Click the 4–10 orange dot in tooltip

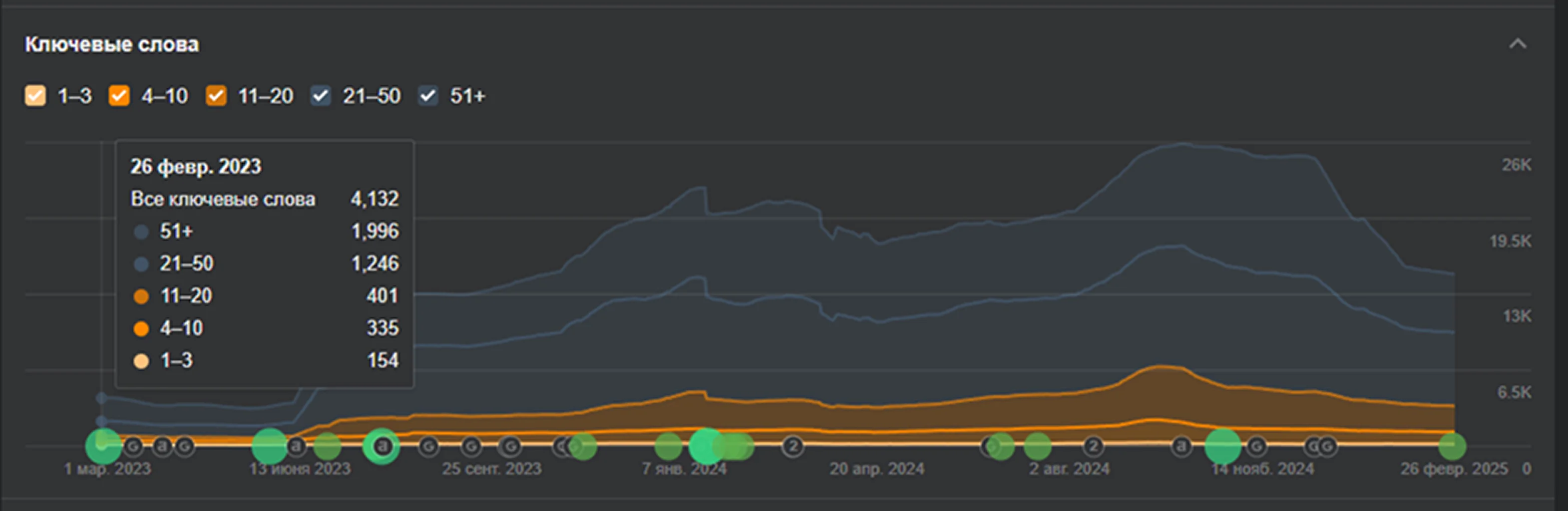coord(141,328)
